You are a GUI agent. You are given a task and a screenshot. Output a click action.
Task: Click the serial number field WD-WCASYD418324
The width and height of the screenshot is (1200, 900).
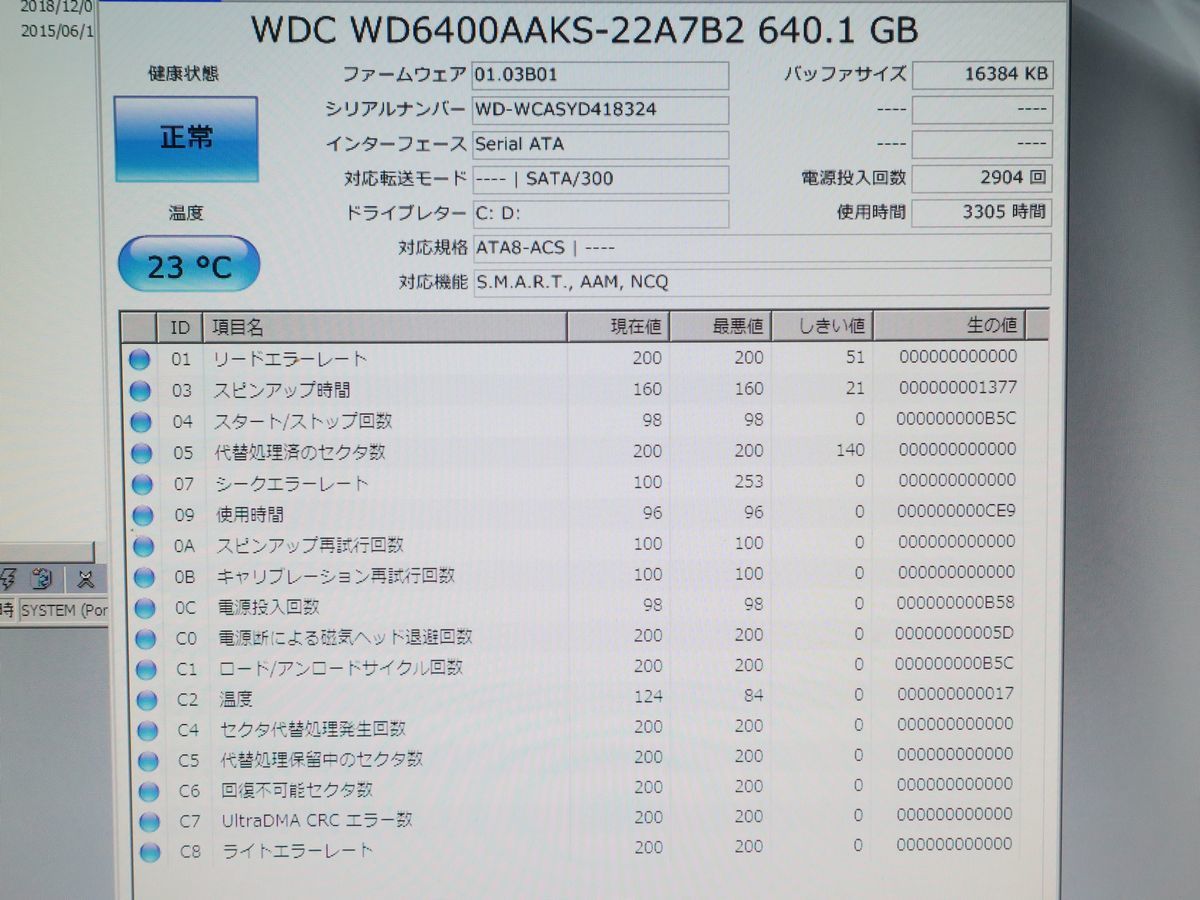600,110
